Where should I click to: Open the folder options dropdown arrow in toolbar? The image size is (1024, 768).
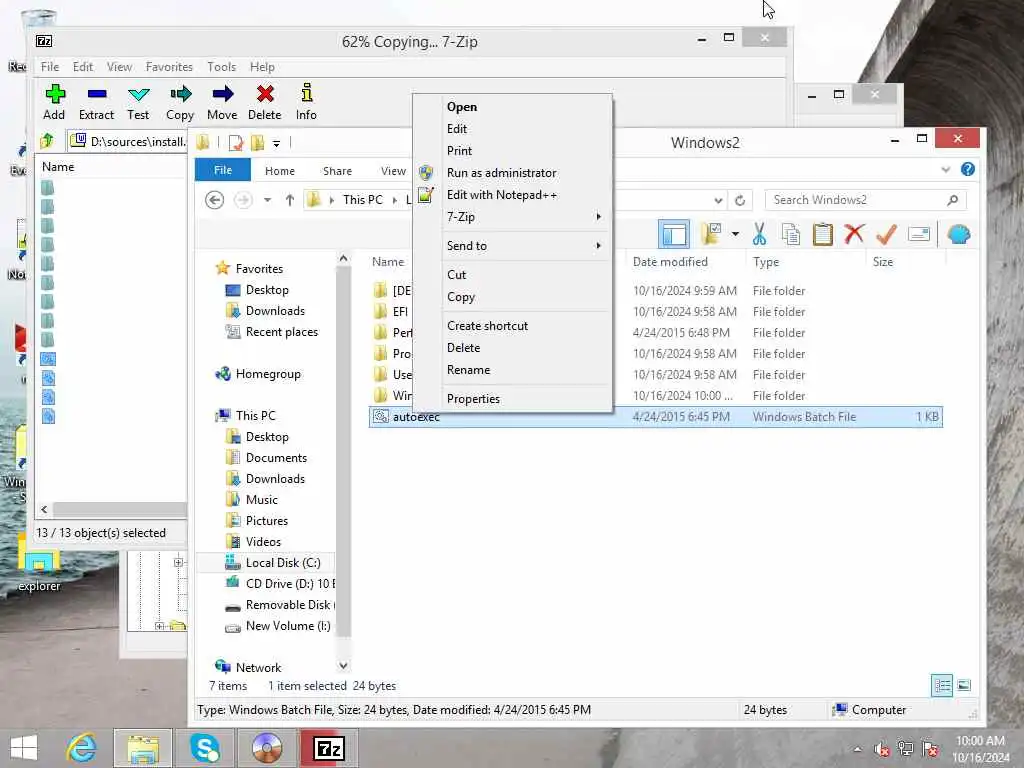[735, 234]
